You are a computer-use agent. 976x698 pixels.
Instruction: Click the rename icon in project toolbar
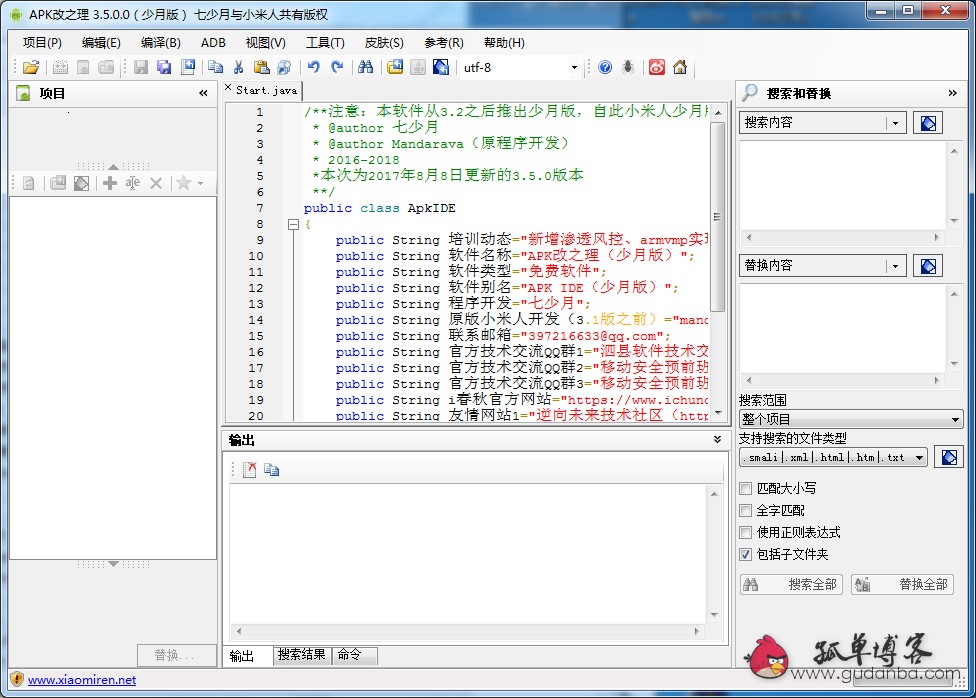pos(133,183)
